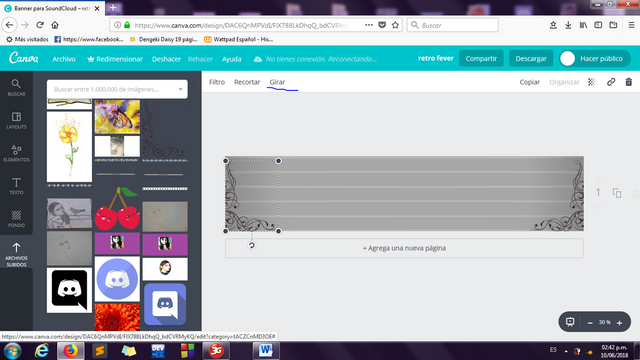Select the round blue Discord logo thumbnail
Viewport: 640px width, 360px height.
(117, 279)
